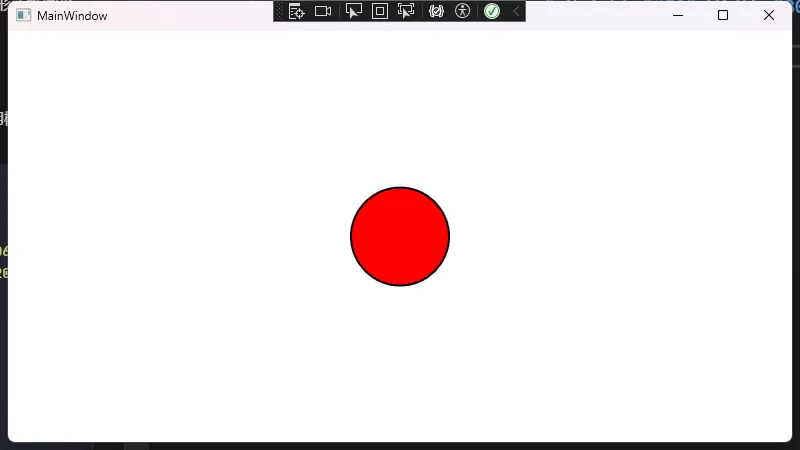Screen dimensions: 800x450
Task: Click the dotted drag grip of debug toolbar
Action: click(x=279, y=11)
